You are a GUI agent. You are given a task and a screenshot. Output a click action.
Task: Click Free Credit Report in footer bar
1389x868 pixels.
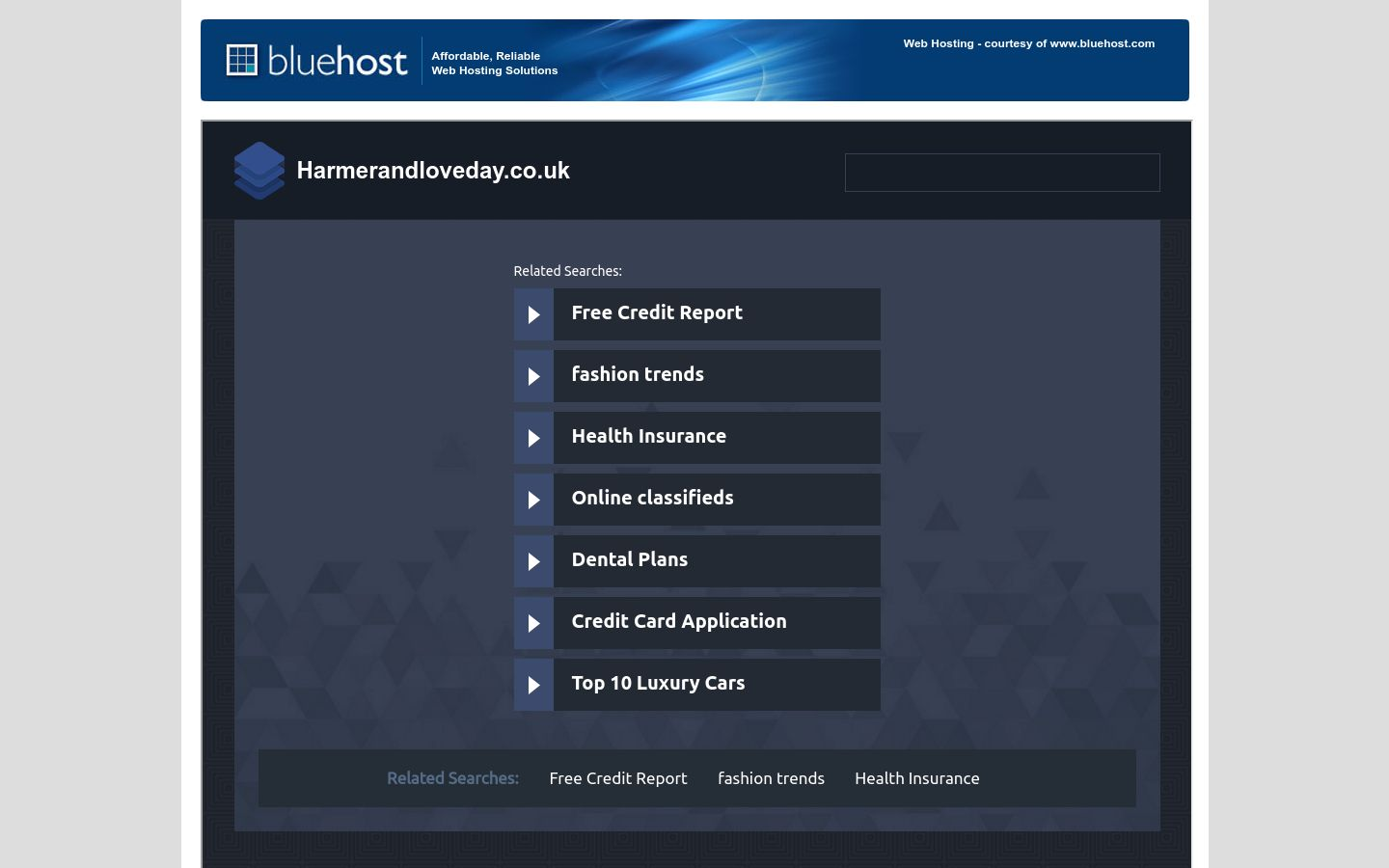(618, 778)
